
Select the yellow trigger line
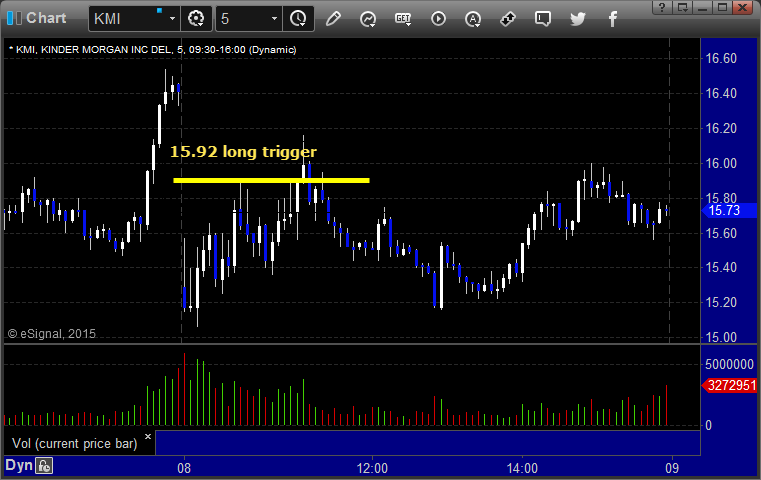pos(271,181)
